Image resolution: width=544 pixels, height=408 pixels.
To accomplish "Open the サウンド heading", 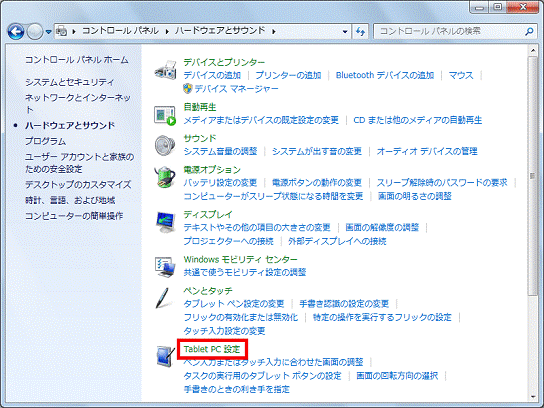I will (200, 138).
